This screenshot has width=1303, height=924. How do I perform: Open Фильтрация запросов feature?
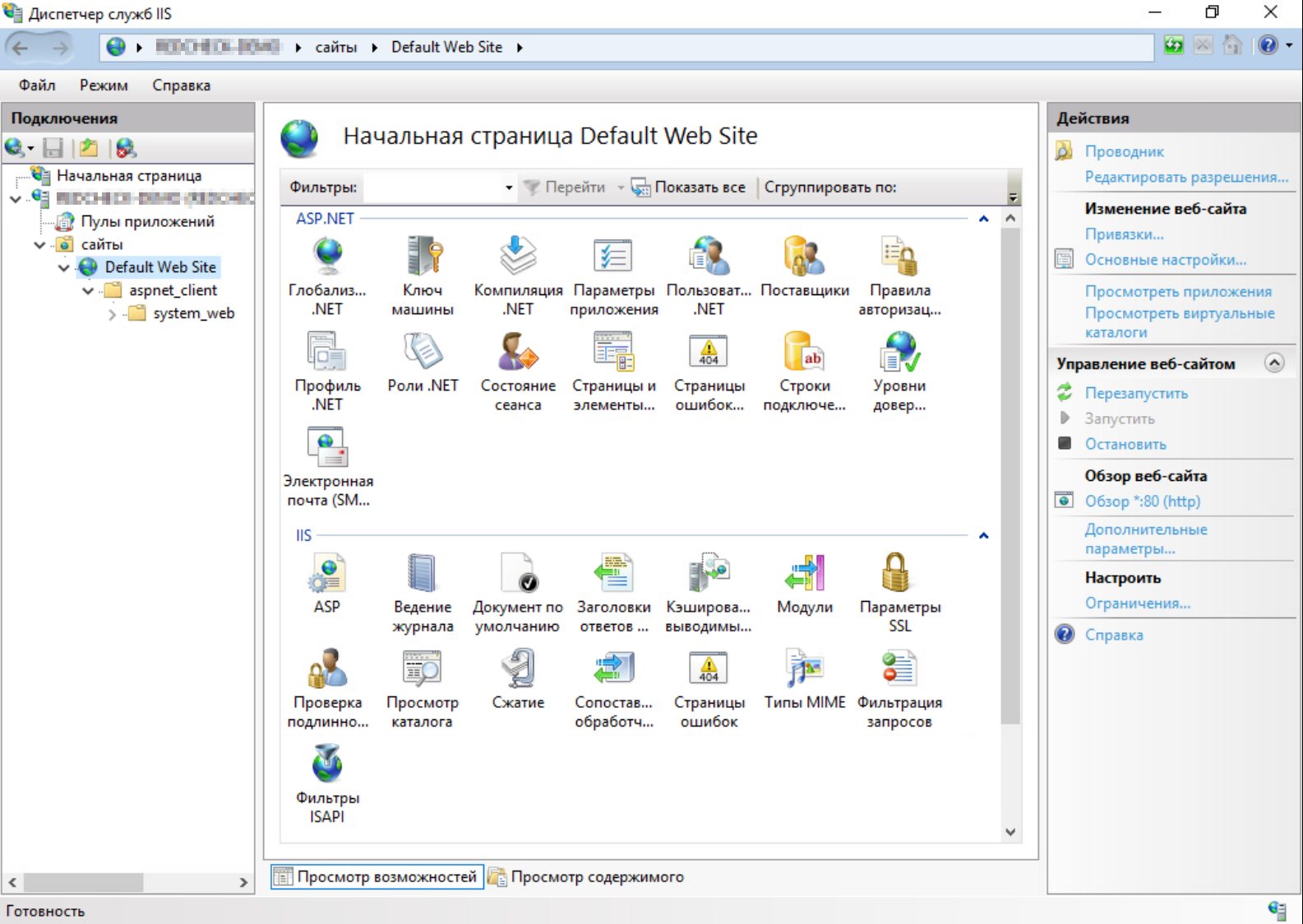[900, 687]
